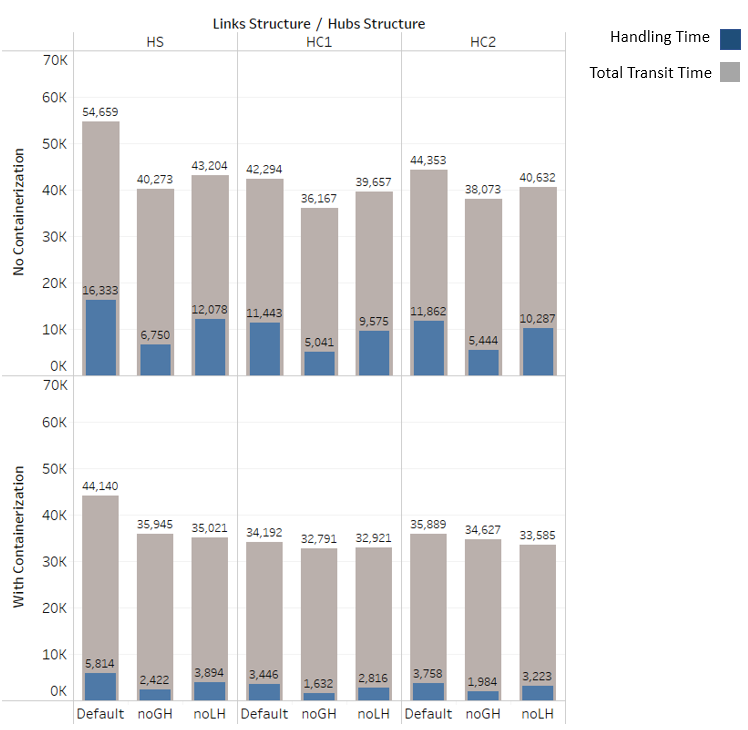
Task: Click the Default axis label under HC1
Action: 264,714
